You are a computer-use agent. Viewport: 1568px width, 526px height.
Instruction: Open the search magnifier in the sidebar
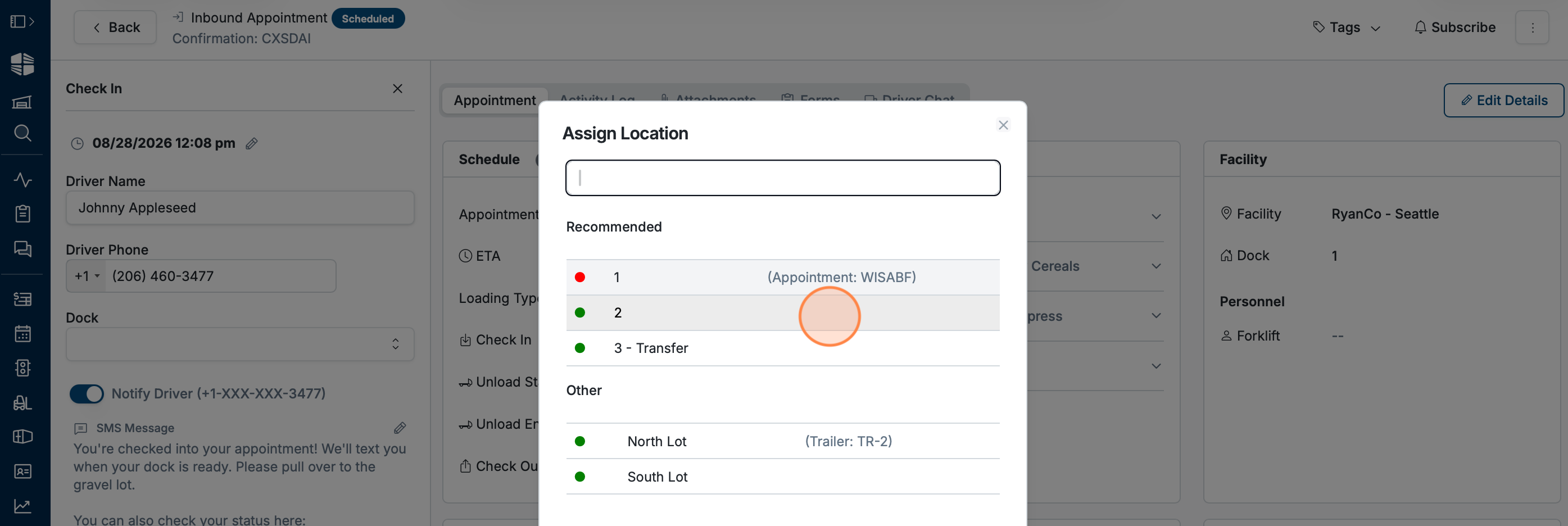(x=22, y=133)
